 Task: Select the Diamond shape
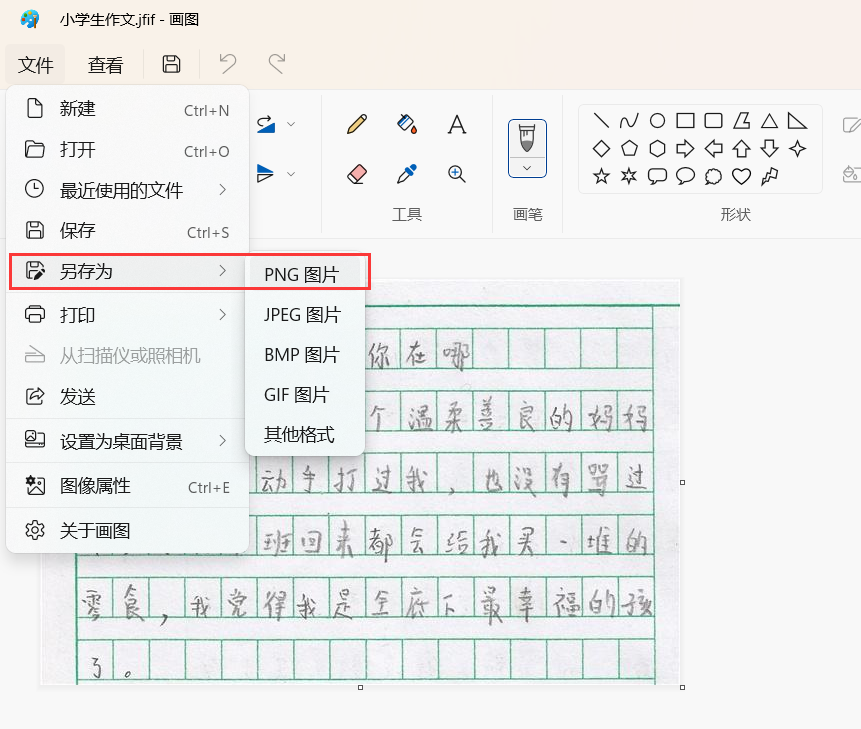click(x=601, y=148)
